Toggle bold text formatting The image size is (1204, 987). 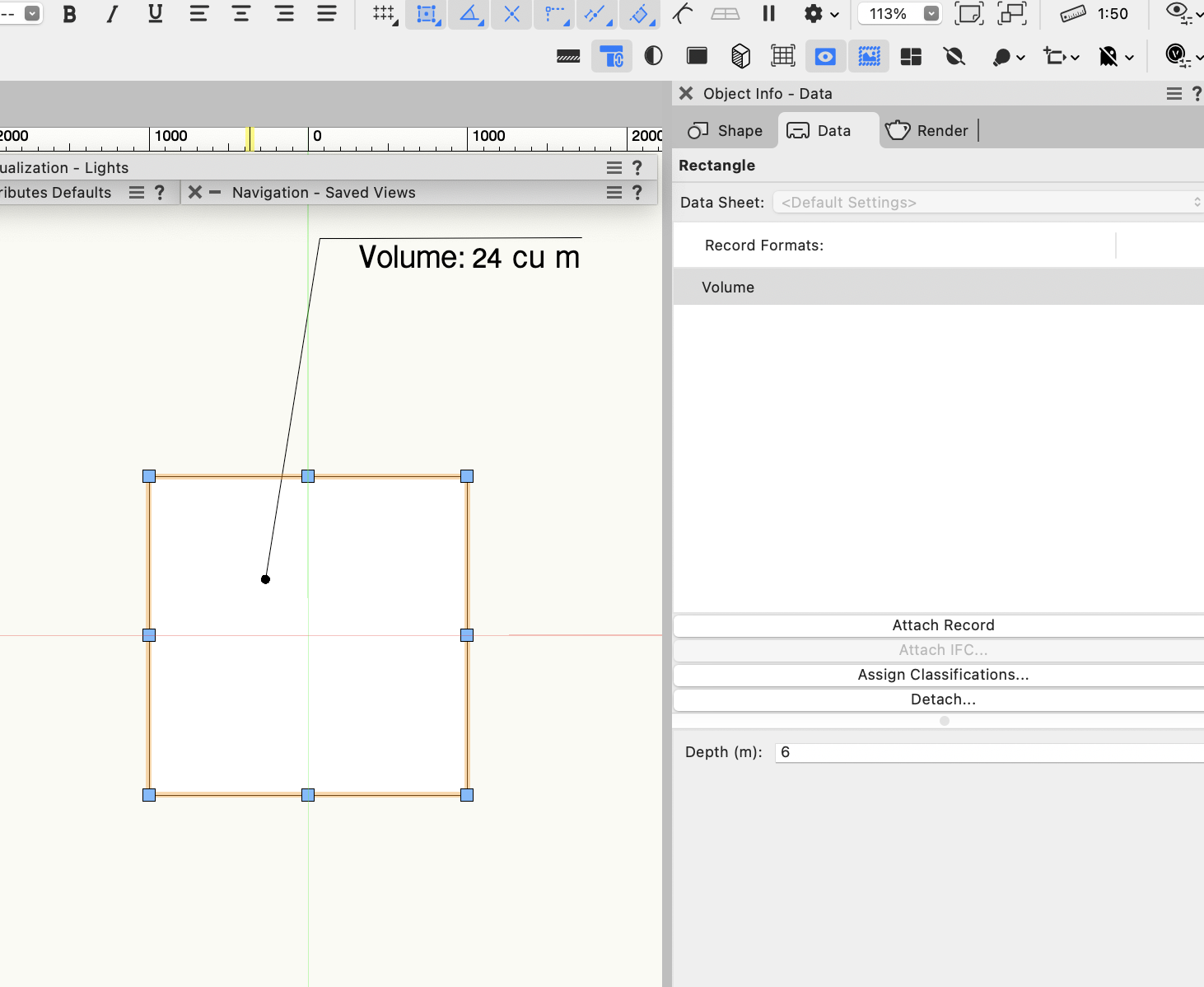tap(70, 14)
